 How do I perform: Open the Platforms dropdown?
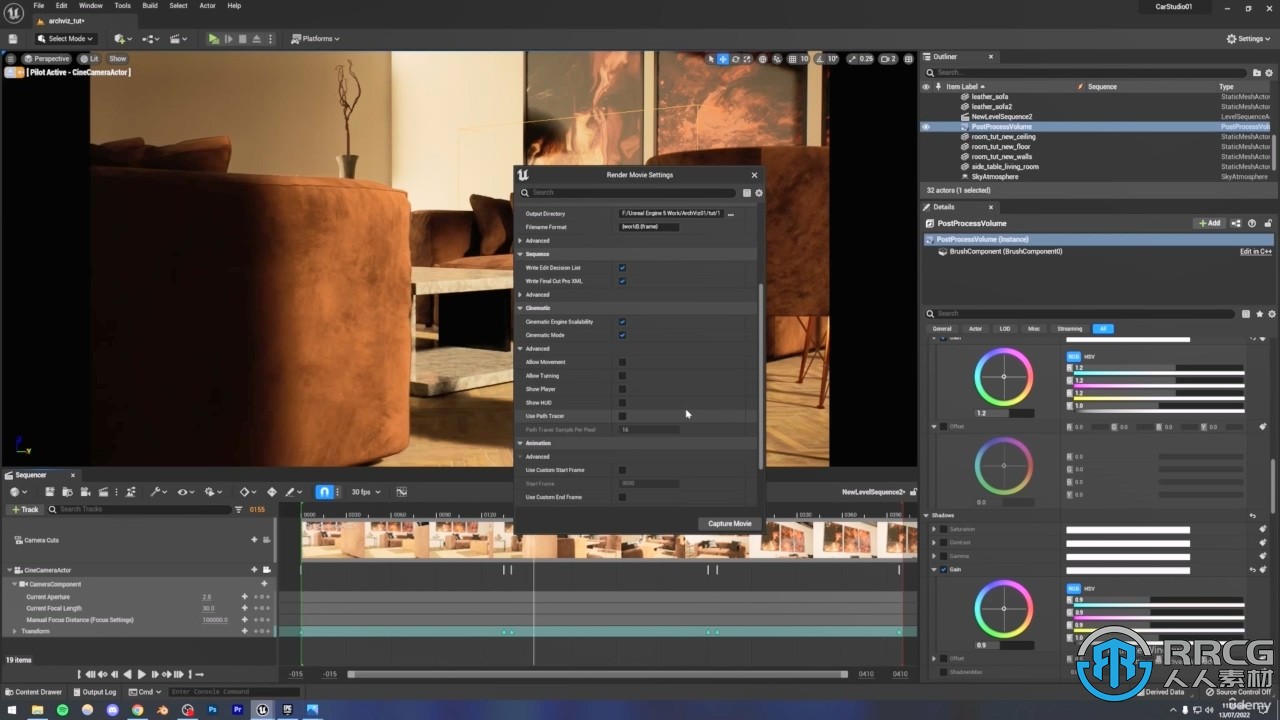[x=315, y=39]
